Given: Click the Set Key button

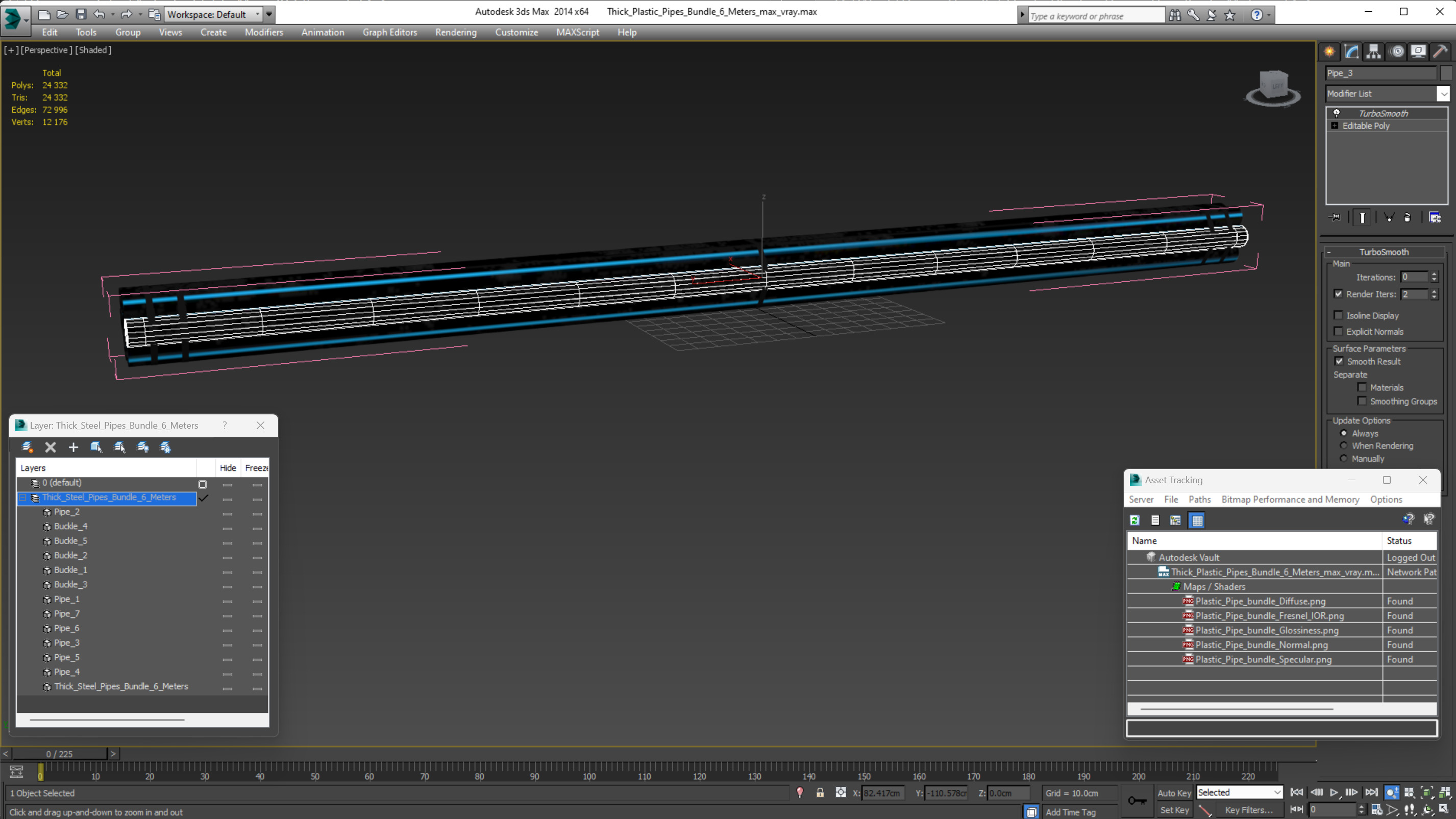Looking at the screenshot, I should (1174, 810).
